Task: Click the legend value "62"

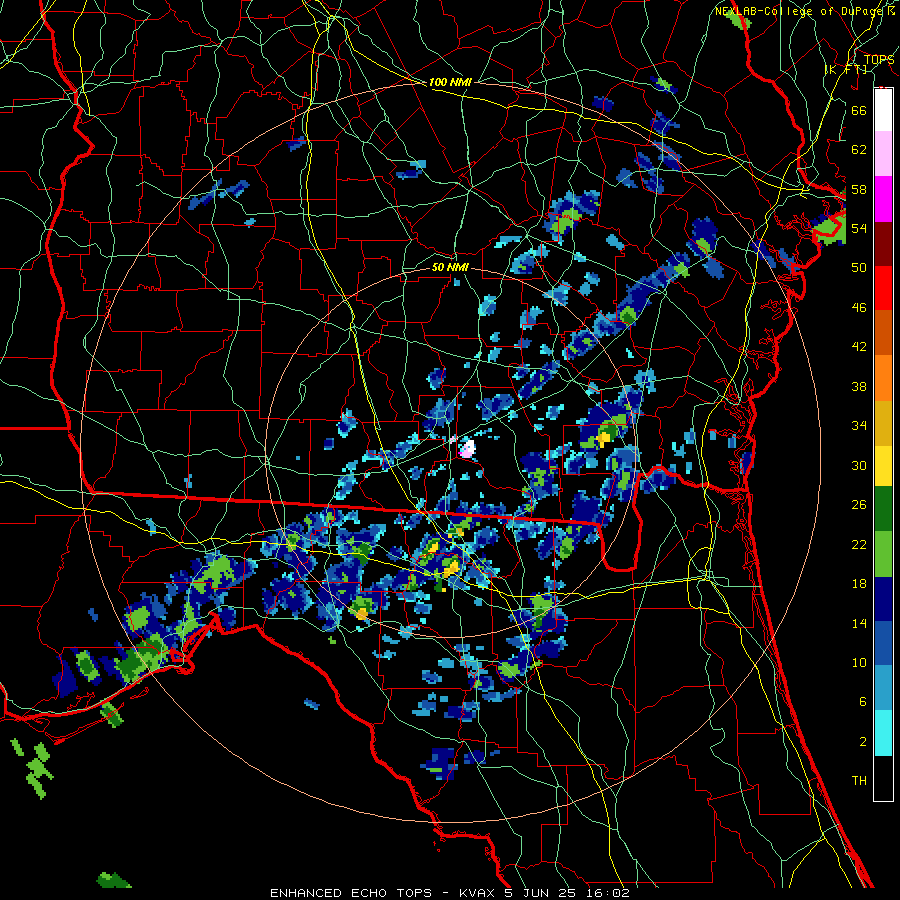Action: click(859, 149)
